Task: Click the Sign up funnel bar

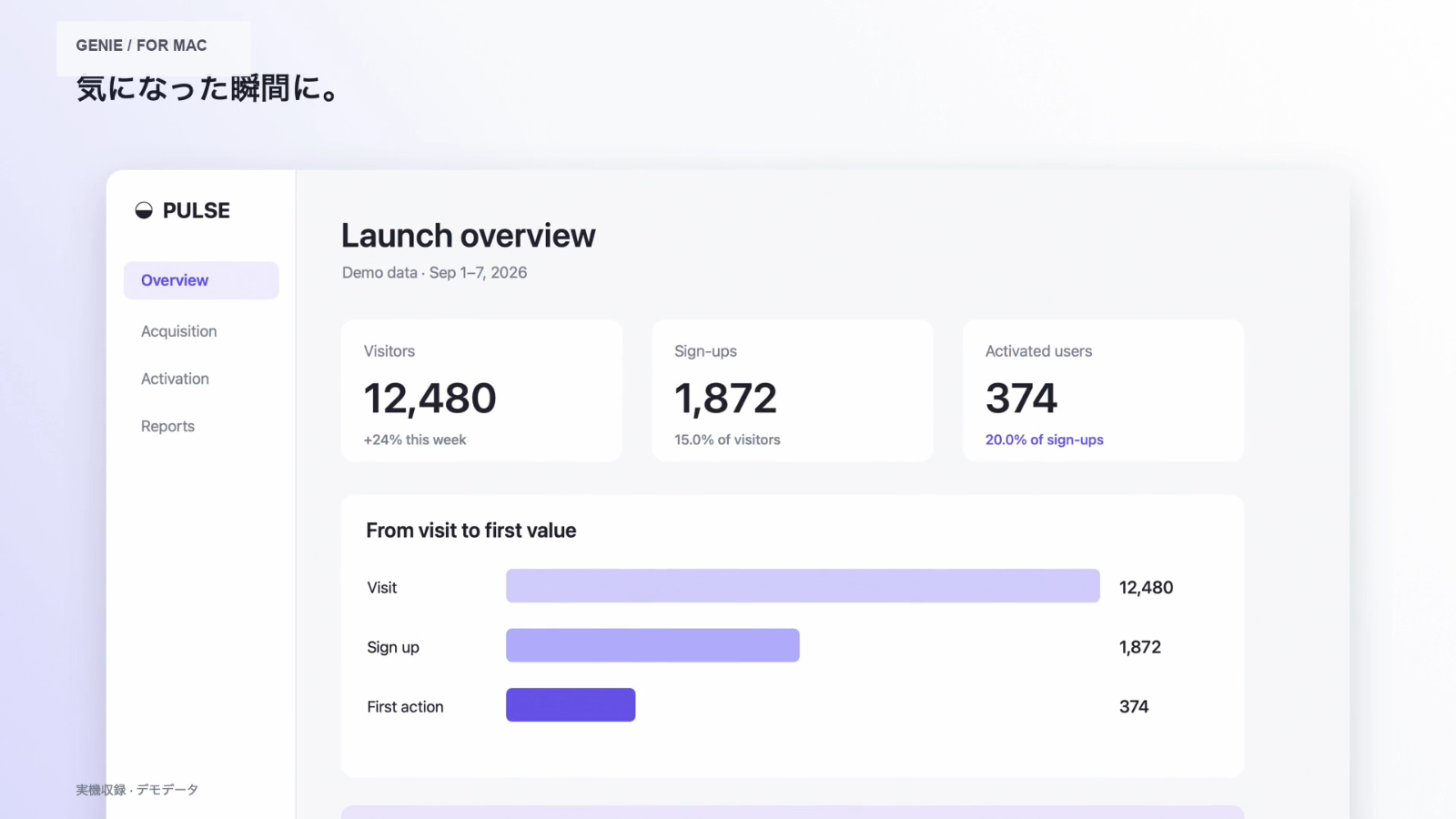Action: [652, 645]
